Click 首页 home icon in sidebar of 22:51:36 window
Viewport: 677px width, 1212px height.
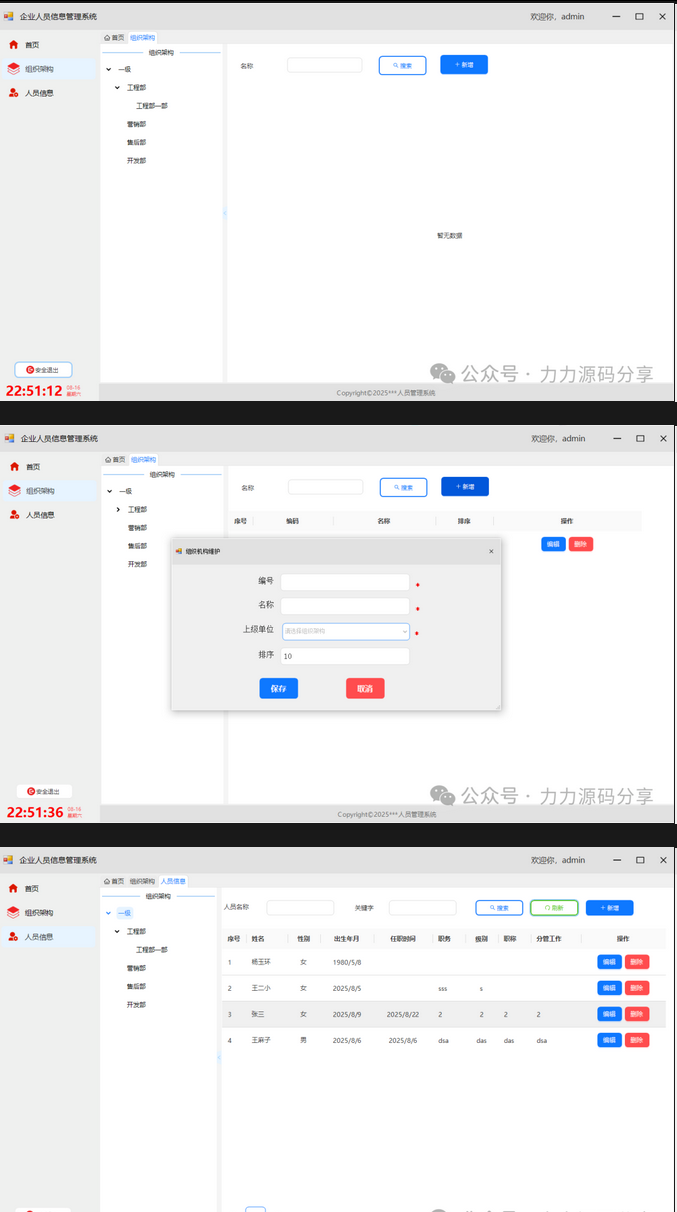coord(14,467)
